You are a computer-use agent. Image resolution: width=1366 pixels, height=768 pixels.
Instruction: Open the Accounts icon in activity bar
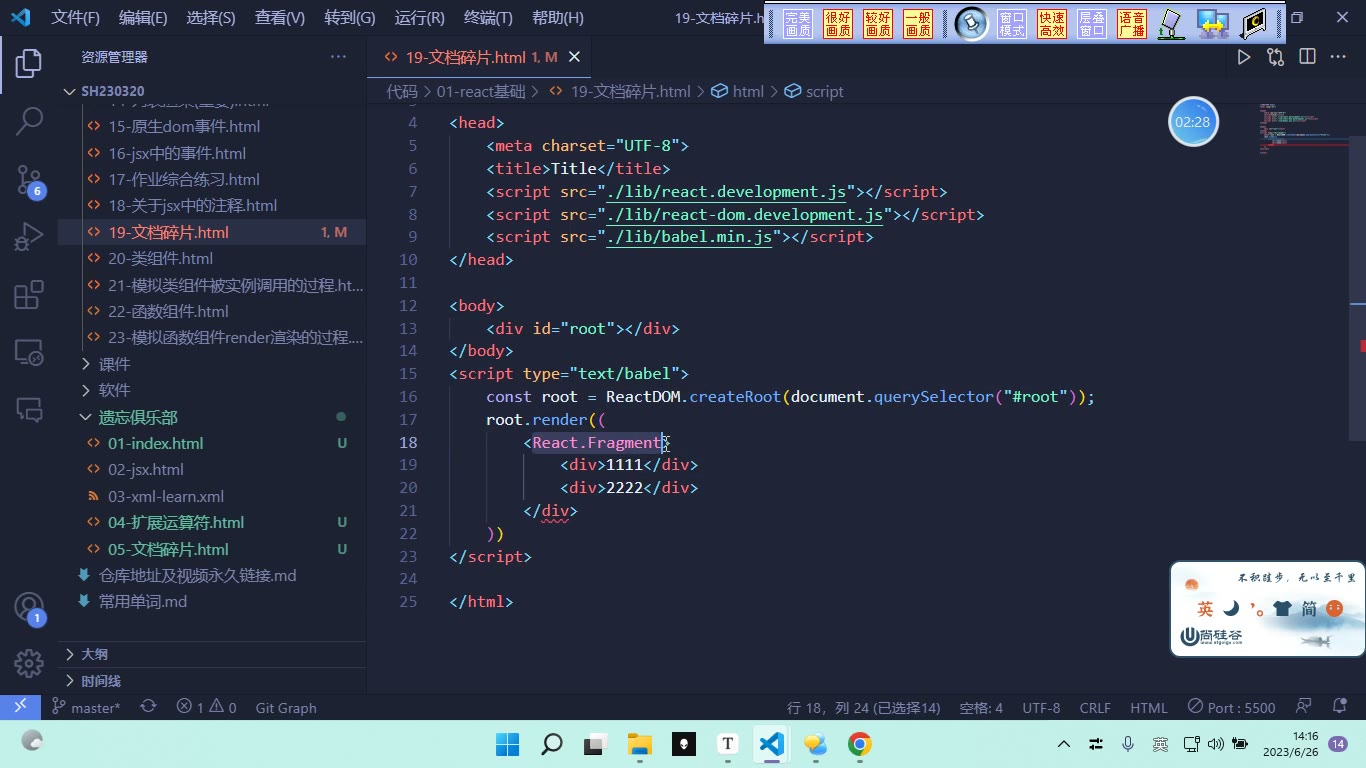[29, 607]
